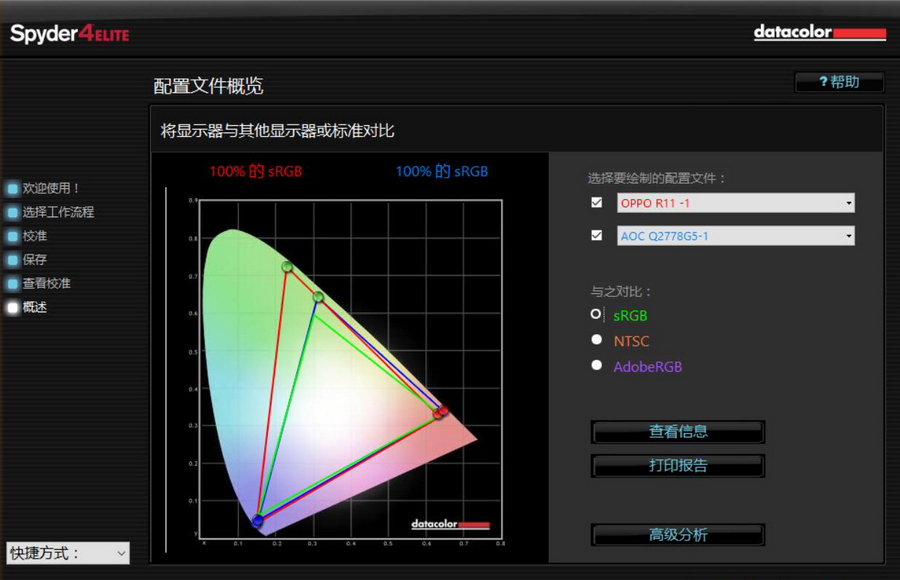Click the 查看信息 button
The image size is (900, 580).
pyautogui.click(x=677, y=431)
